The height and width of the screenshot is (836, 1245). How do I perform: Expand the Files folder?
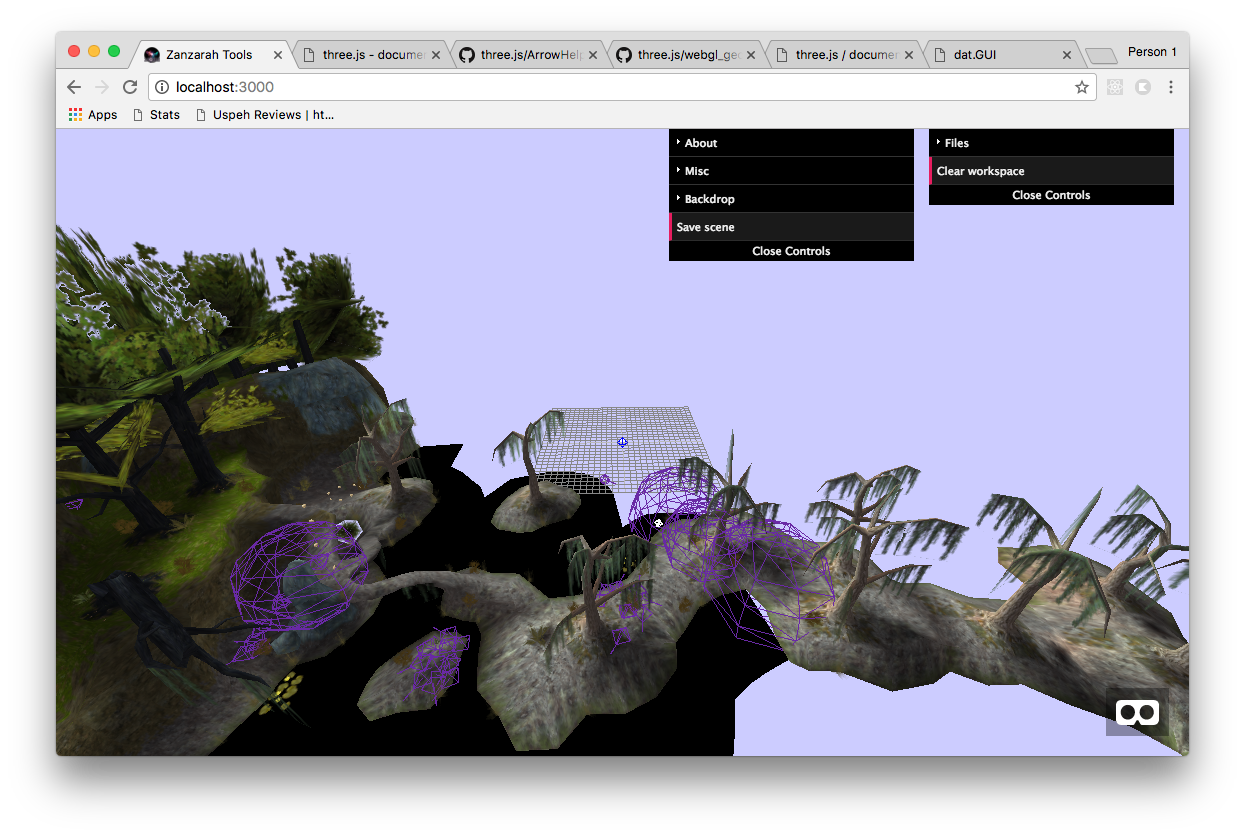tap(1051, 143)
